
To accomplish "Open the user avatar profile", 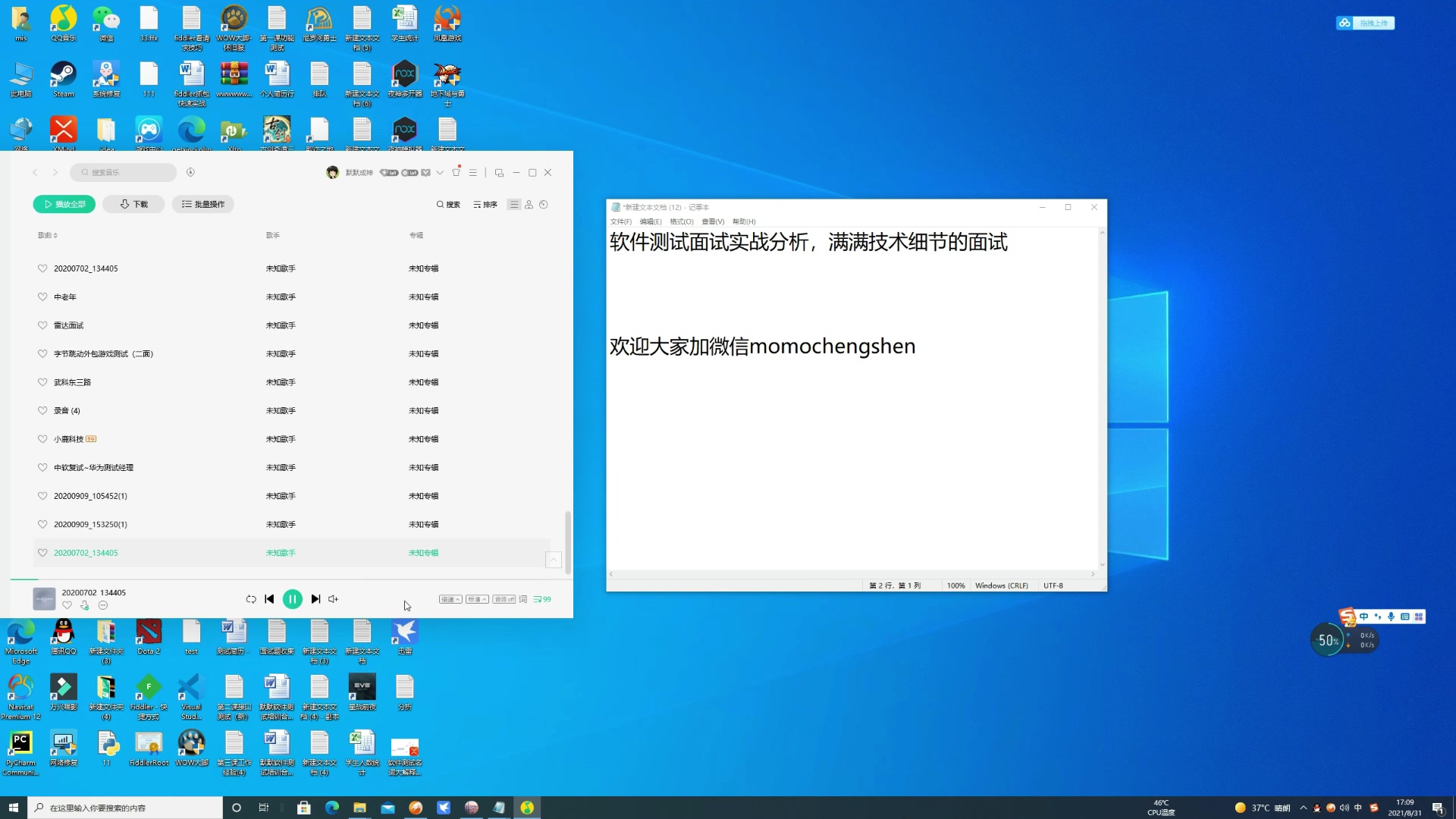I will point(332,172).
